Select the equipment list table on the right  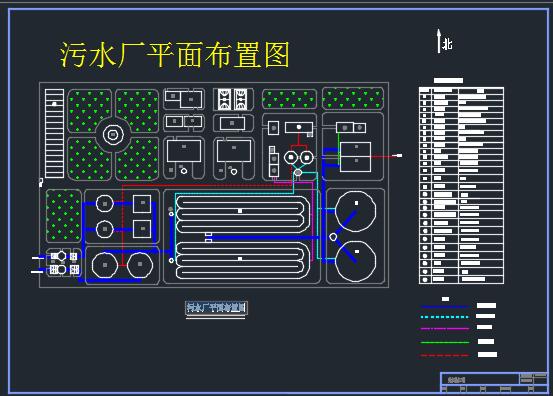(461, 185)
